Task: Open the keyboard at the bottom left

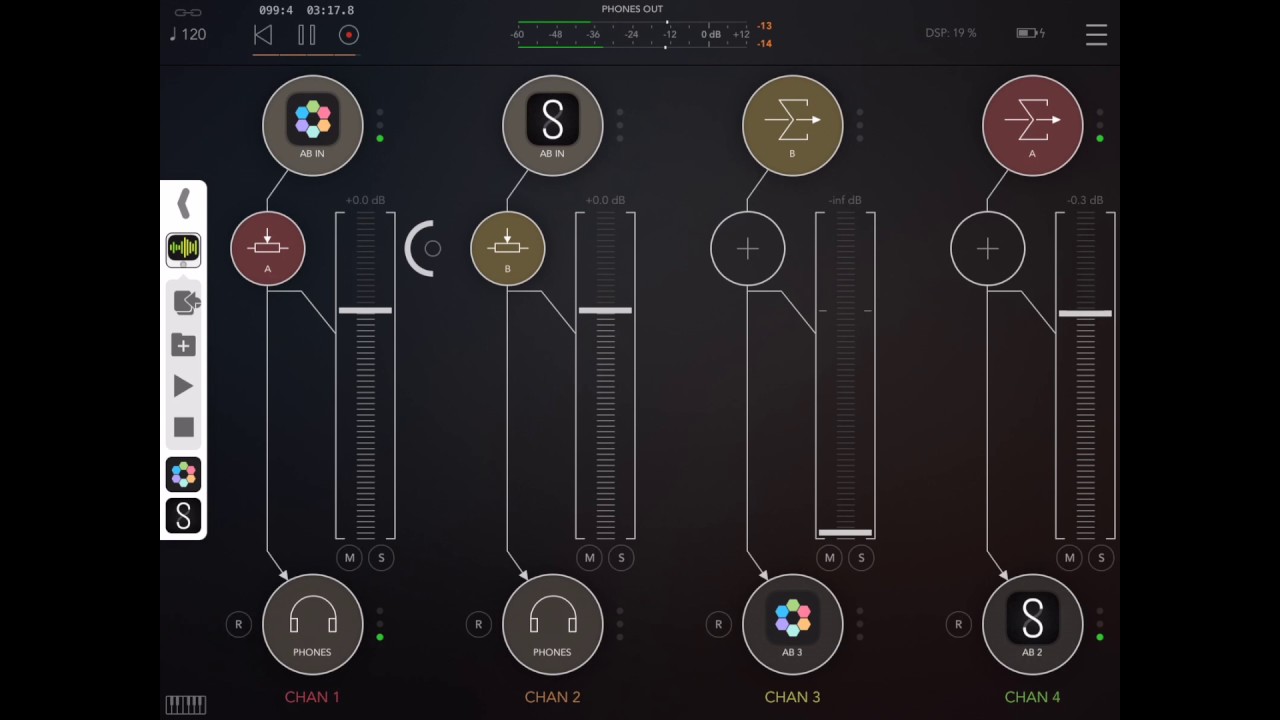Action: pos(185,705)
